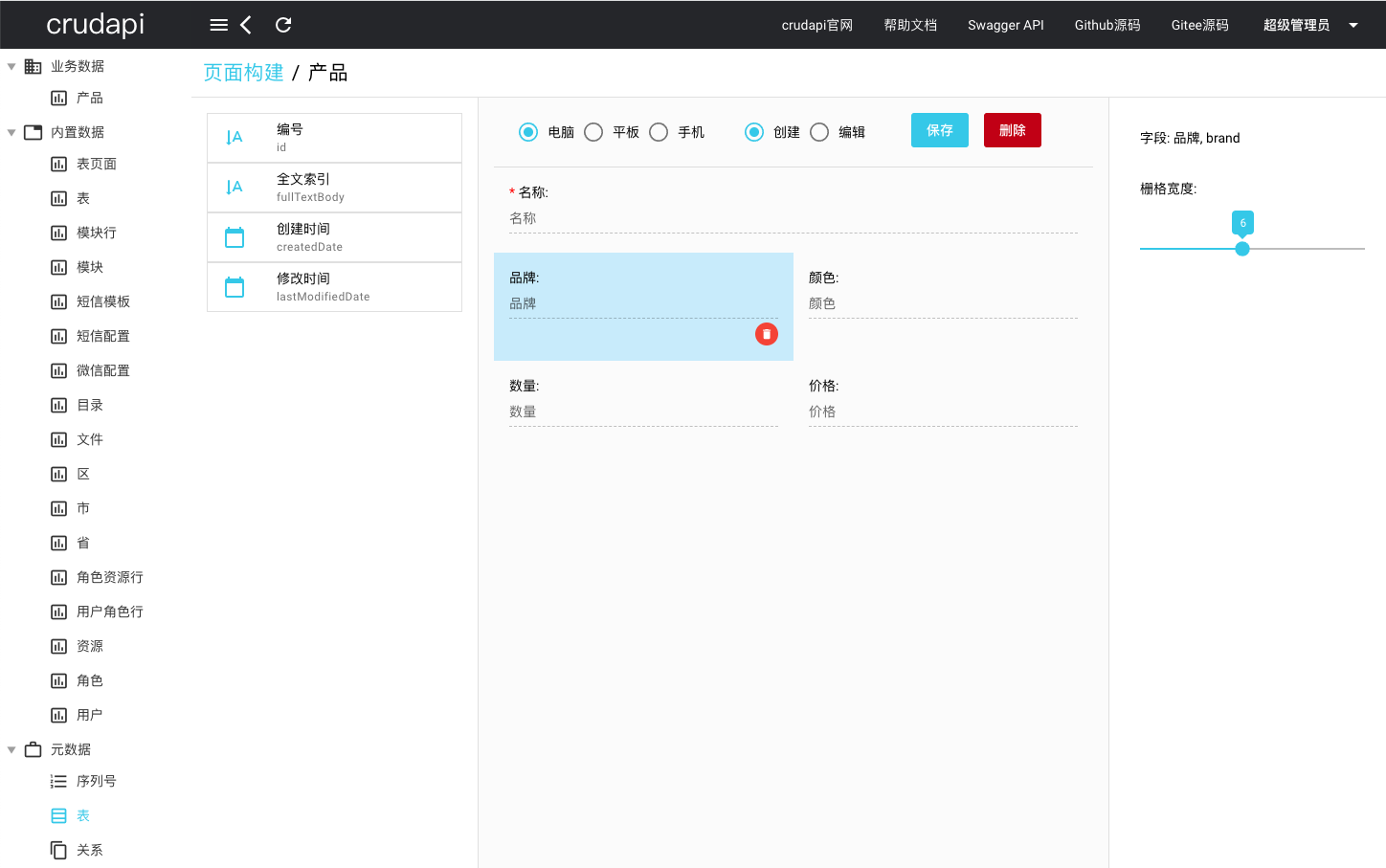Click the calendar icon beside createdDate field
This screenshot has height=868, width=1386.
[x=233, y=236]
